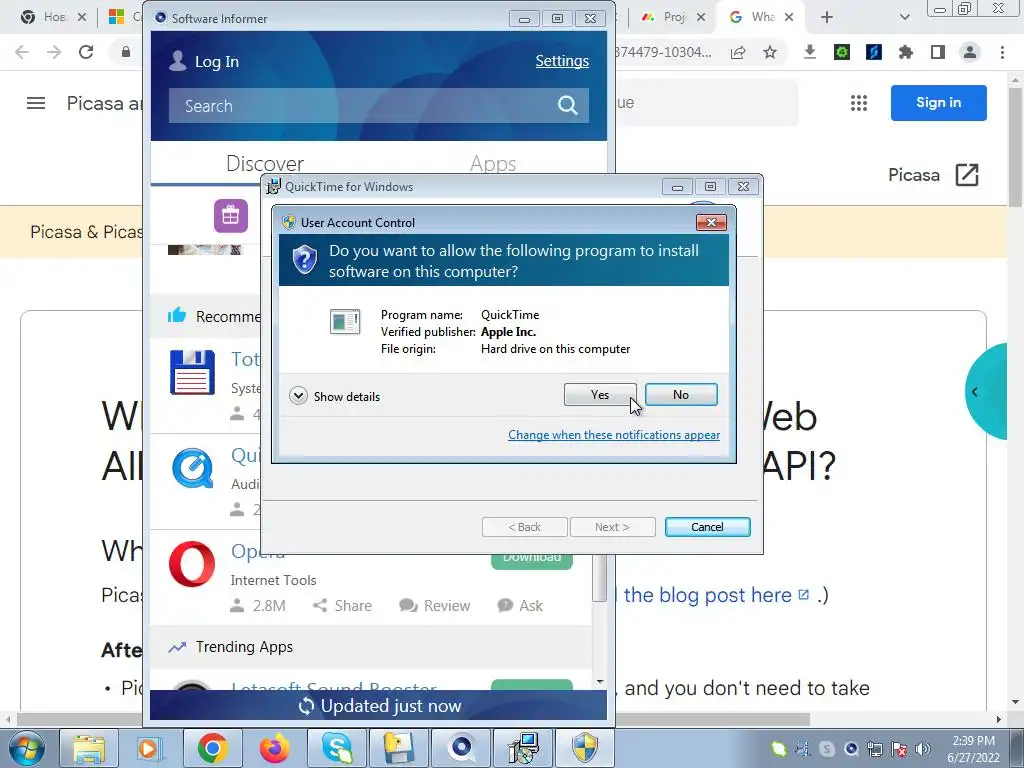Viewport: 1024px width, 768px height.
Task: Open Chrome tab search dropdown arrow
Action: (904, 17)
